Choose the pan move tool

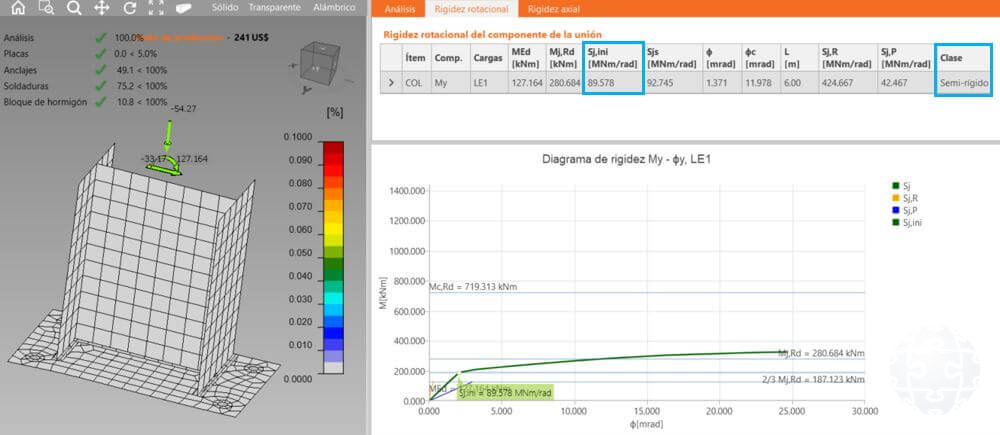tap(101, 8)
